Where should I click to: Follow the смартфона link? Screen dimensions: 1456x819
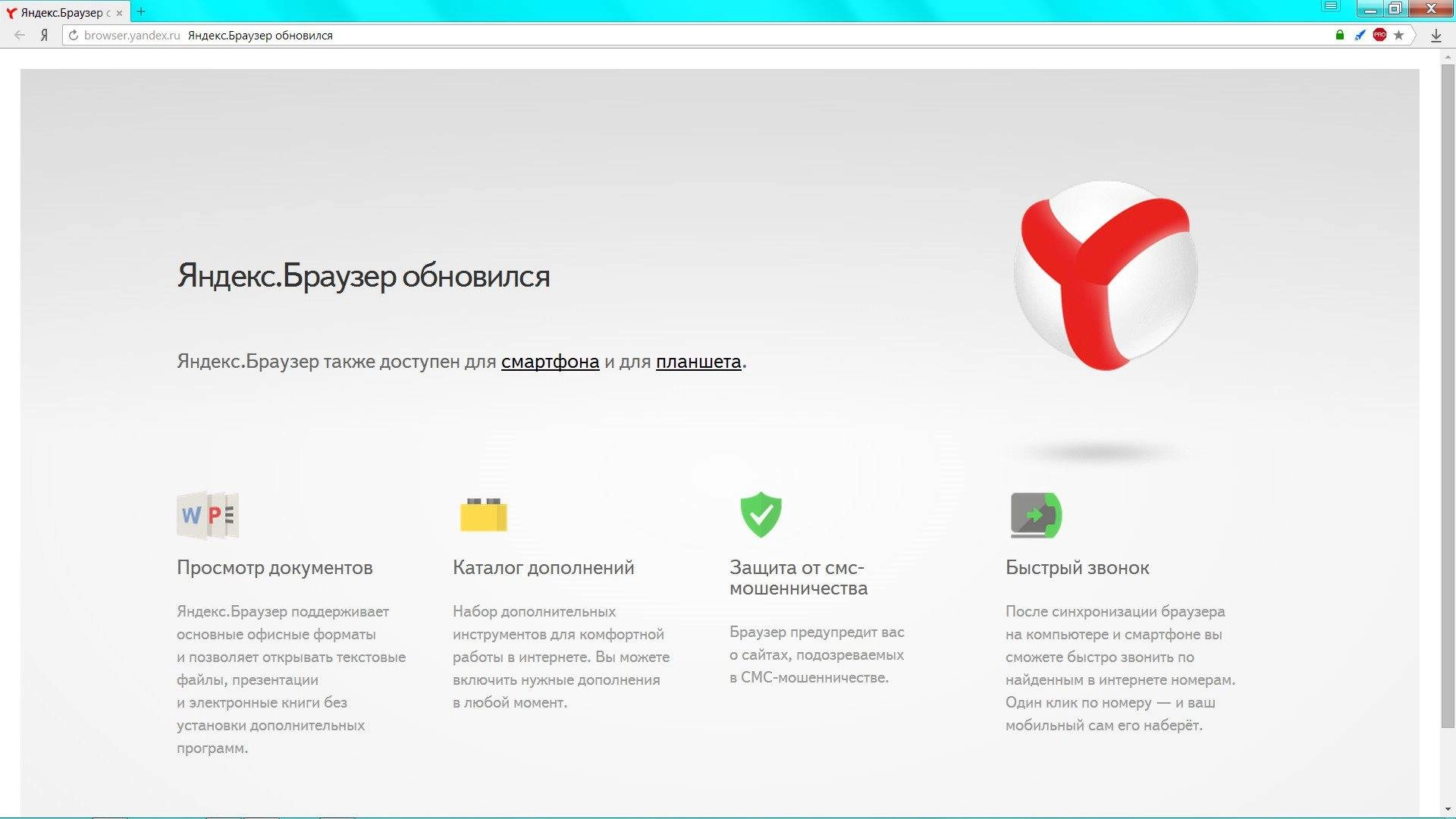pyautogui.click(x=550, y=362)
